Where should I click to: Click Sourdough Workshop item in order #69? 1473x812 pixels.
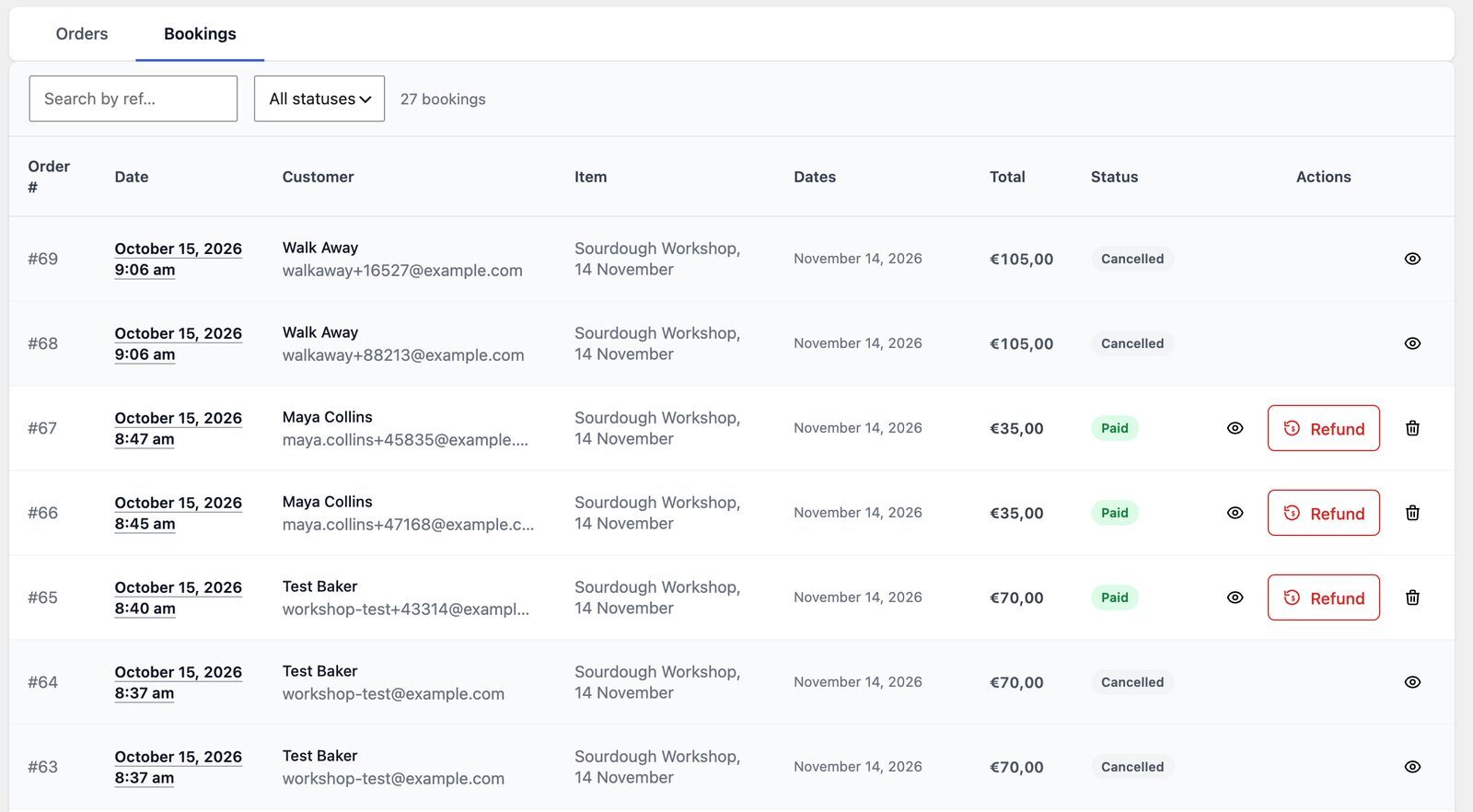[657, 259]
